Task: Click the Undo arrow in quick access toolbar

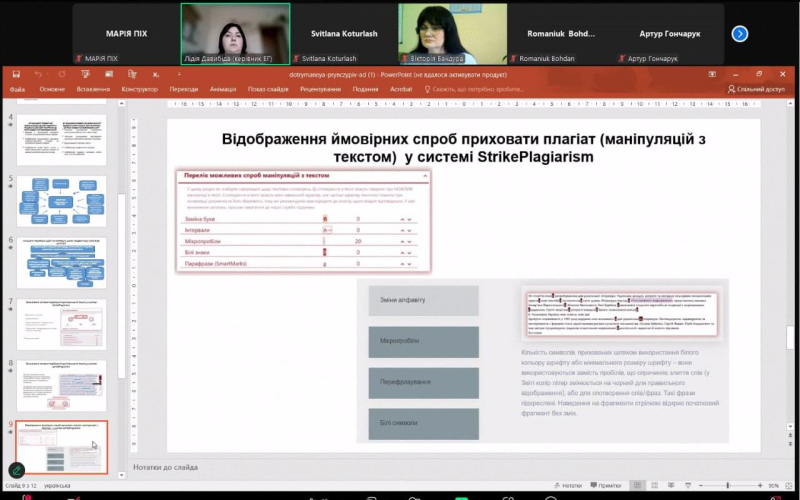Action: pos(36,74)
